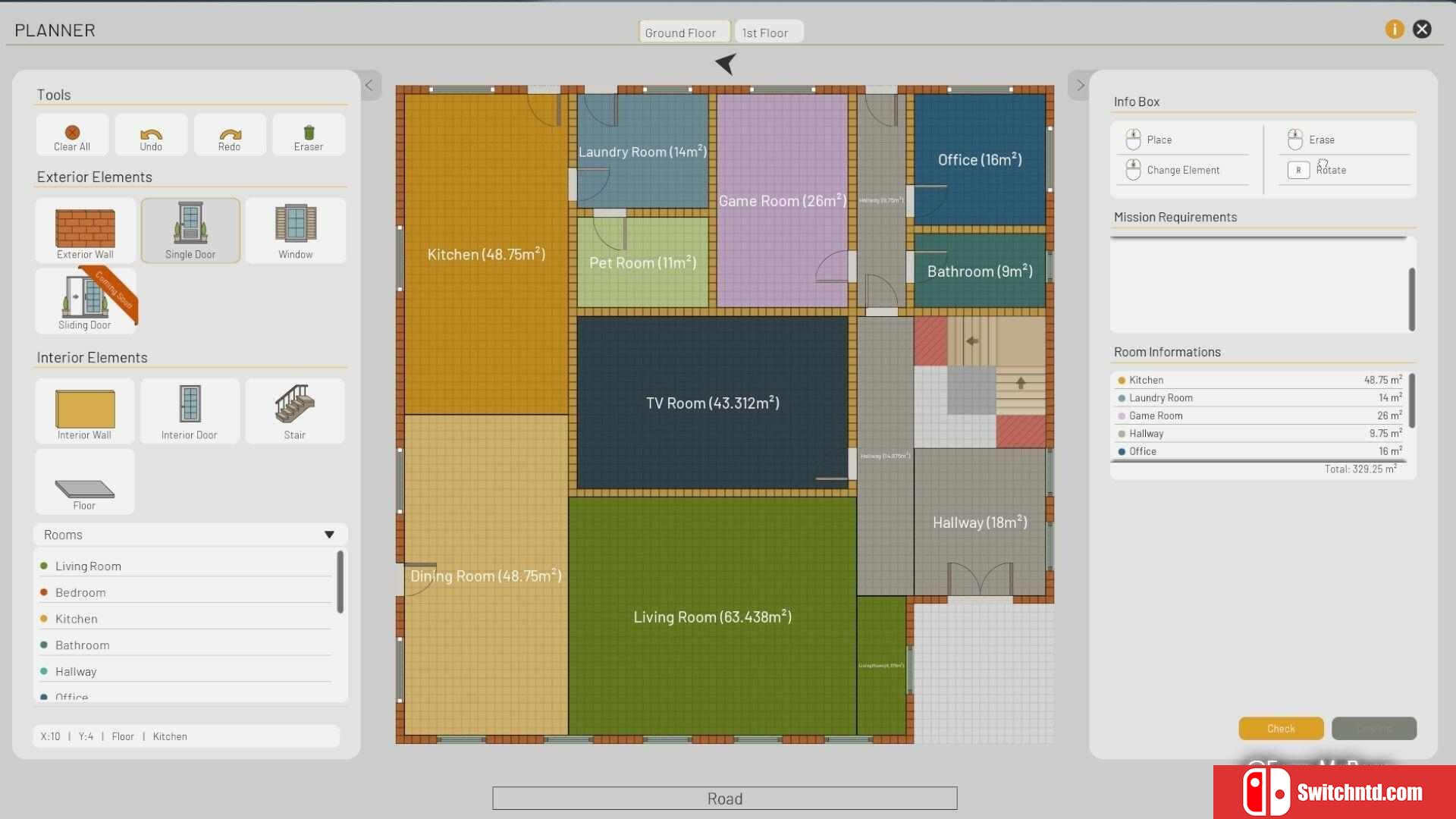This screenshot has height=819, width=1456.
Task: Choose the Window exterior element
Action: [x=295, y=231]
